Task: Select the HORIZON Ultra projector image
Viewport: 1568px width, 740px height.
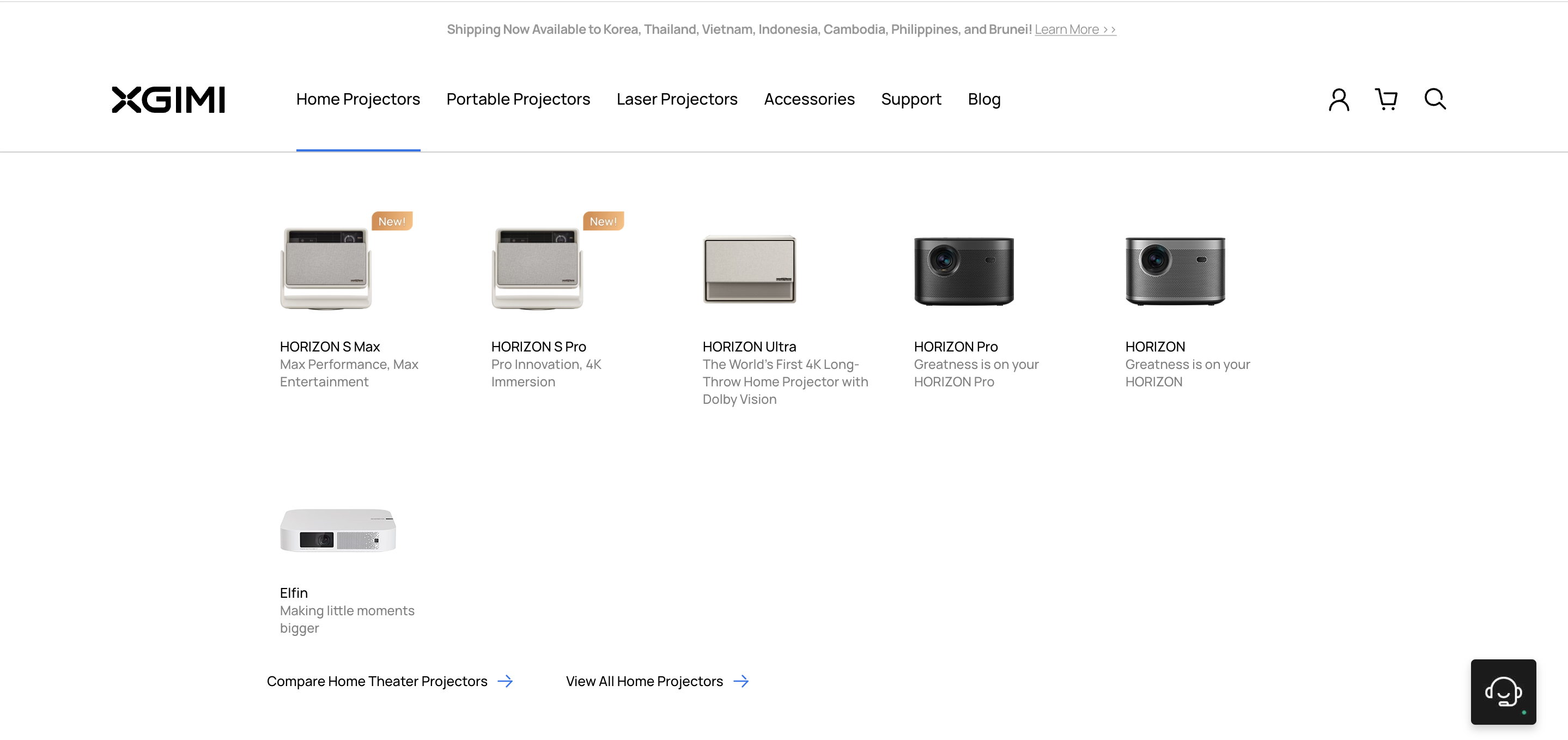Action: click(x=749, y=269)
